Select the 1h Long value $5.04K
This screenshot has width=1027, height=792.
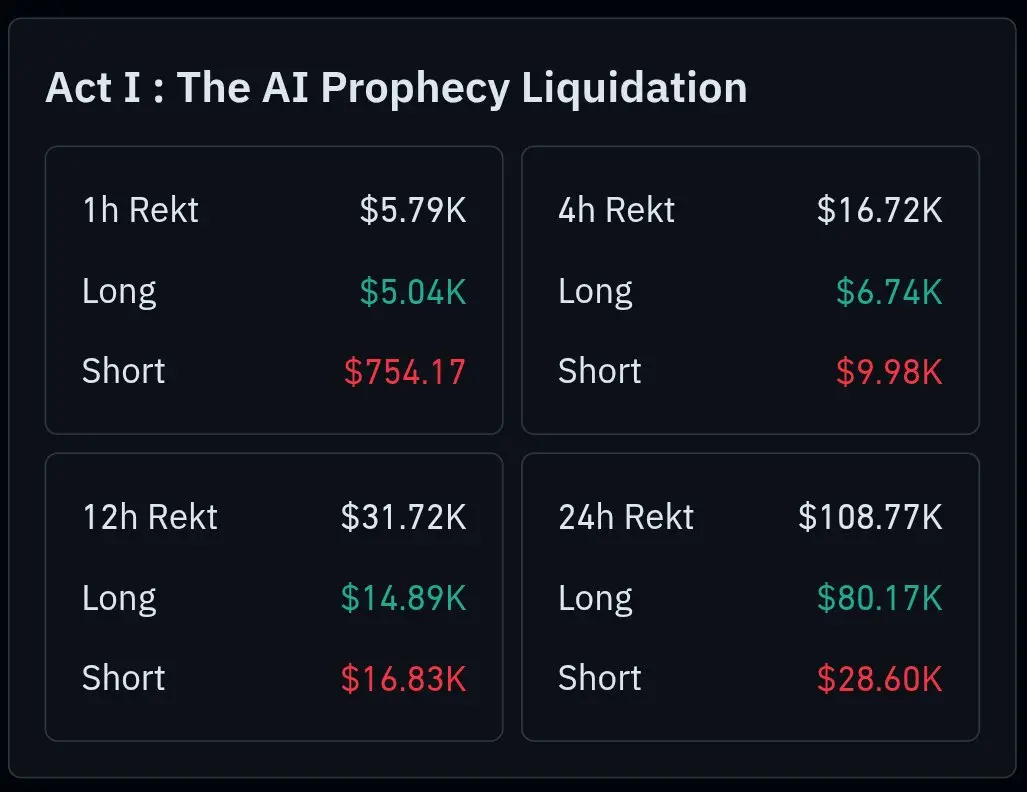413,292
